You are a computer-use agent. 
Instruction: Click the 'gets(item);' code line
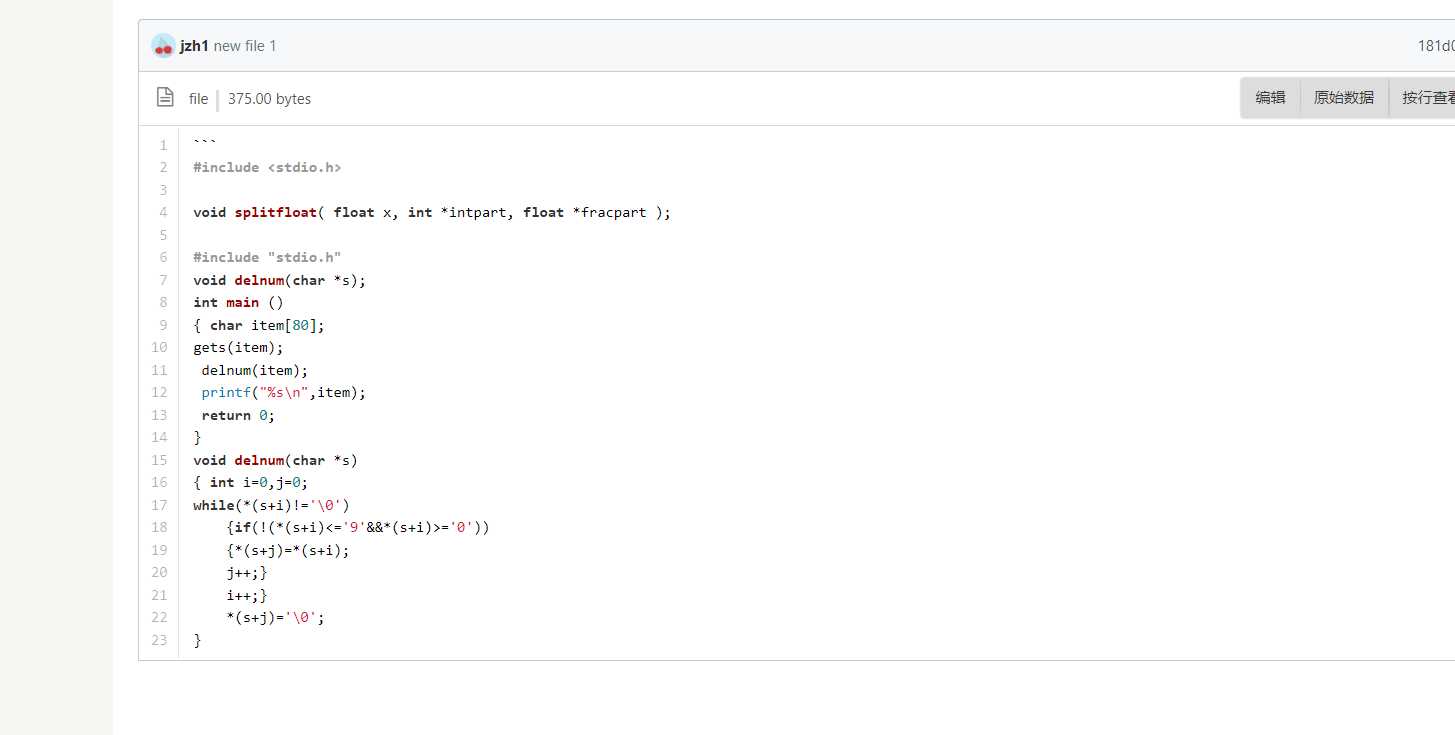238,347
